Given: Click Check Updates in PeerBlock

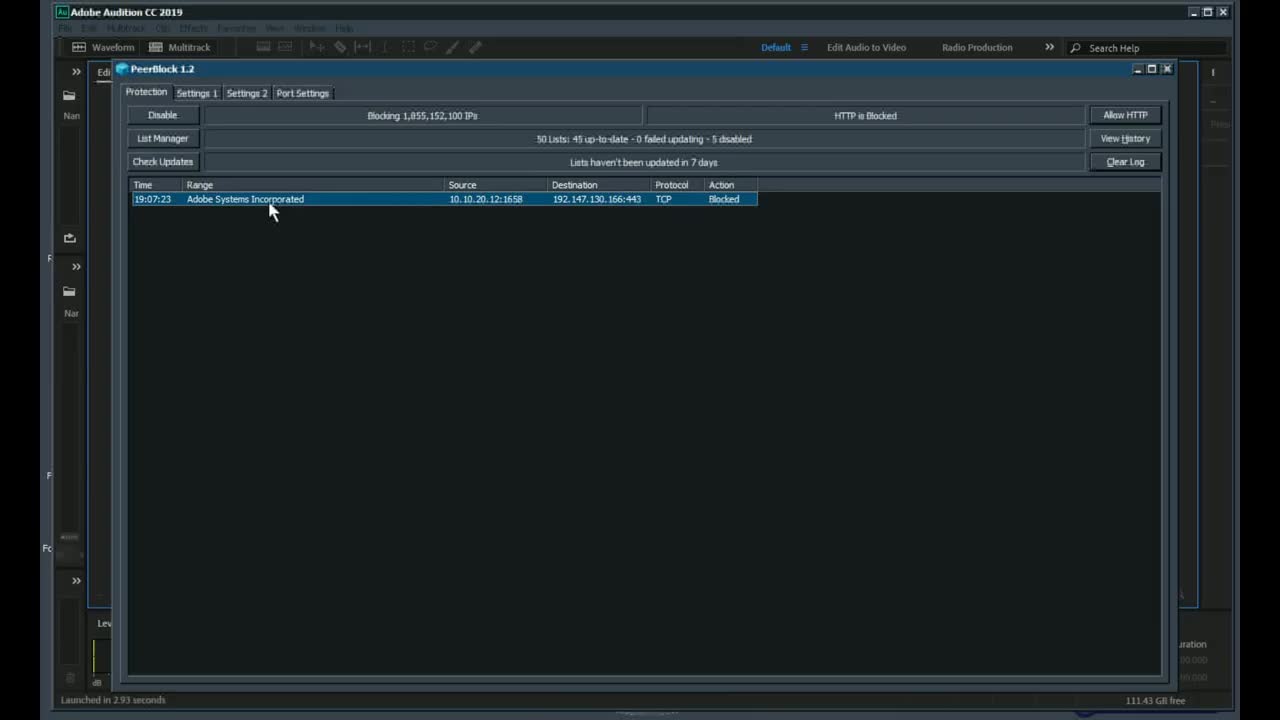Looking at the screenshot, I should click(x=162, y=161).
